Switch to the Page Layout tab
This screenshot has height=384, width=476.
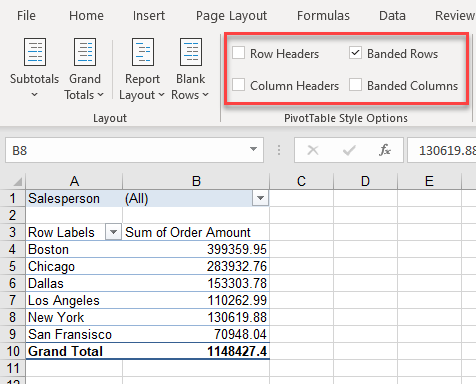231,16
